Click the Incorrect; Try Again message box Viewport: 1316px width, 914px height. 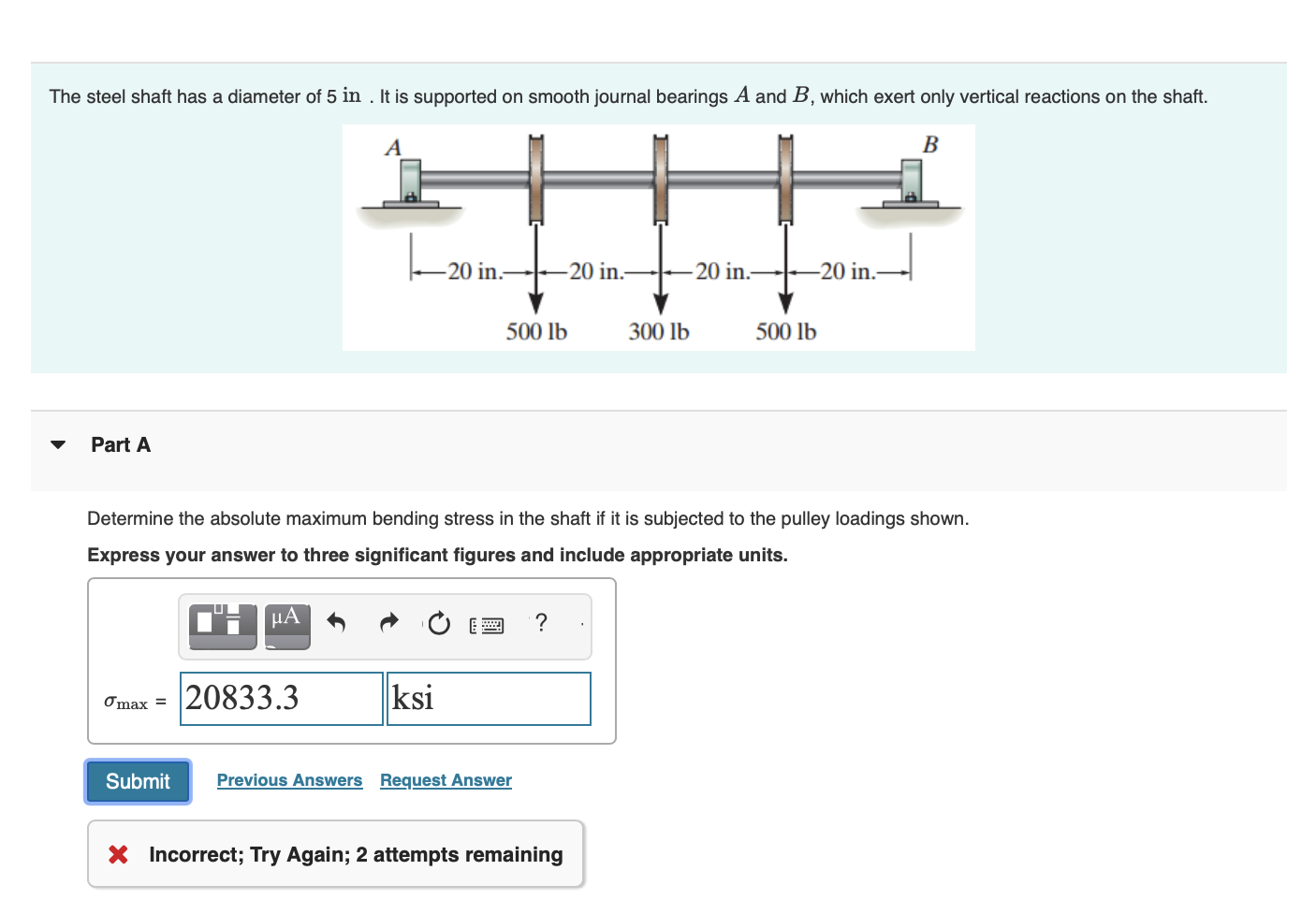click(335, 853)
